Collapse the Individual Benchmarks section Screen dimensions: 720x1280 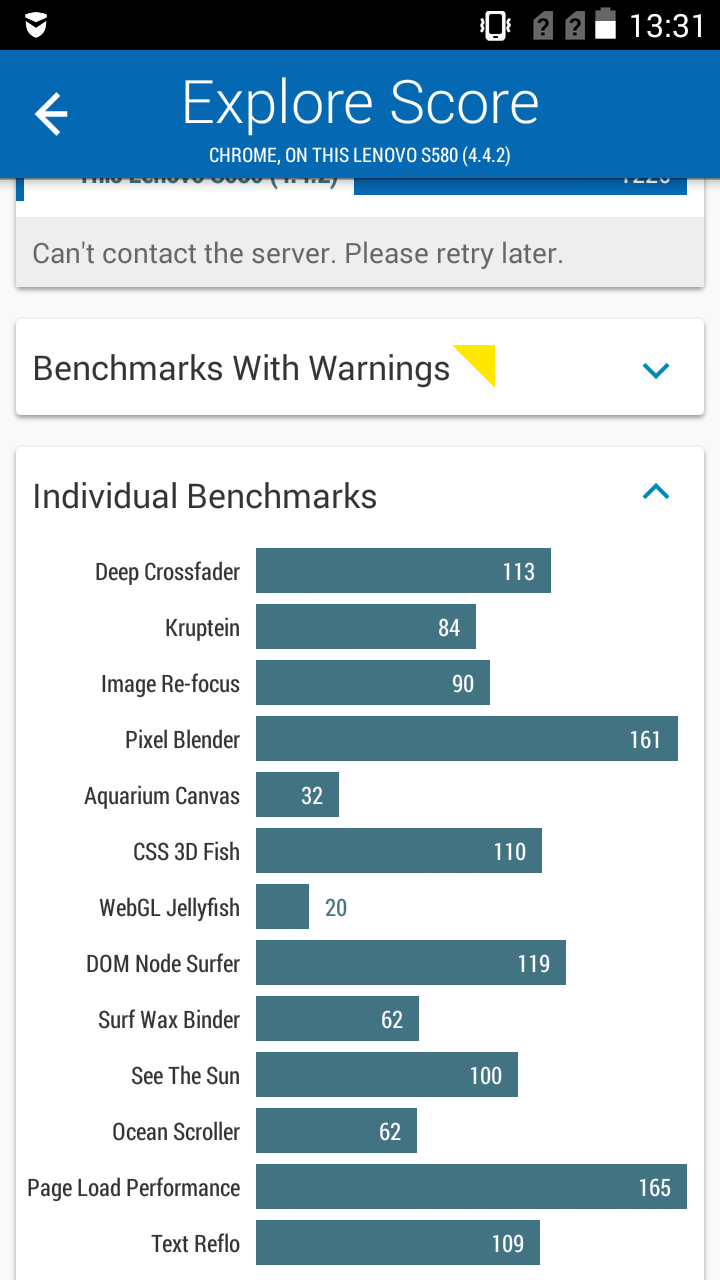coord(655,491)
